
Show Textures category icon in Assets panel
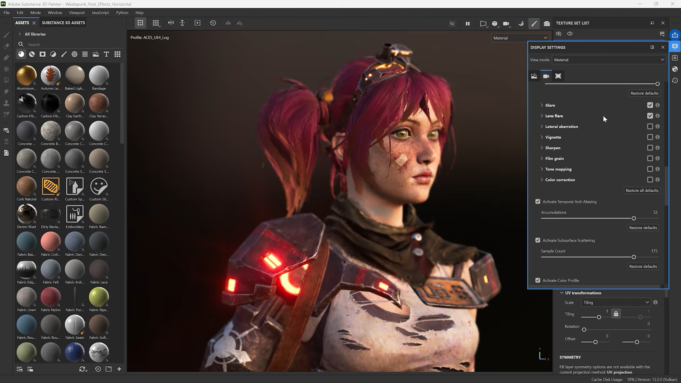click(85, 54)
